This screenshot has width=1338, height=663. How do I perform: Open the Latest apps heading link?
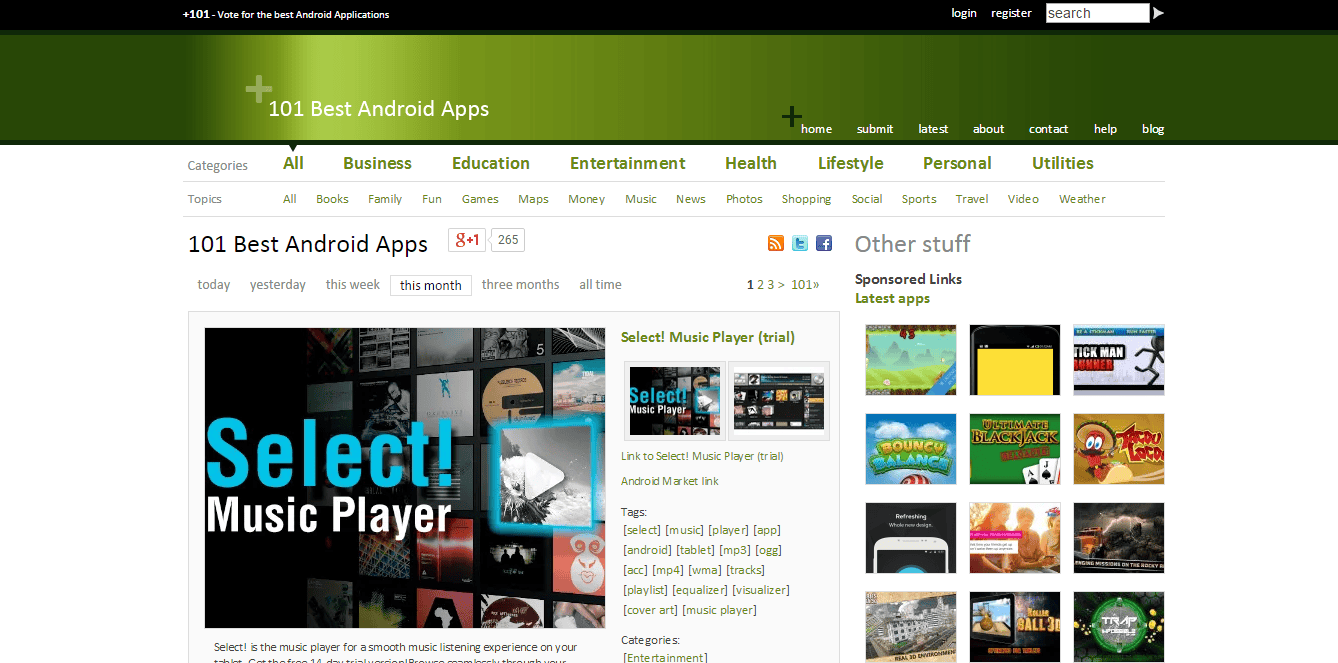[x=892, y=298]
